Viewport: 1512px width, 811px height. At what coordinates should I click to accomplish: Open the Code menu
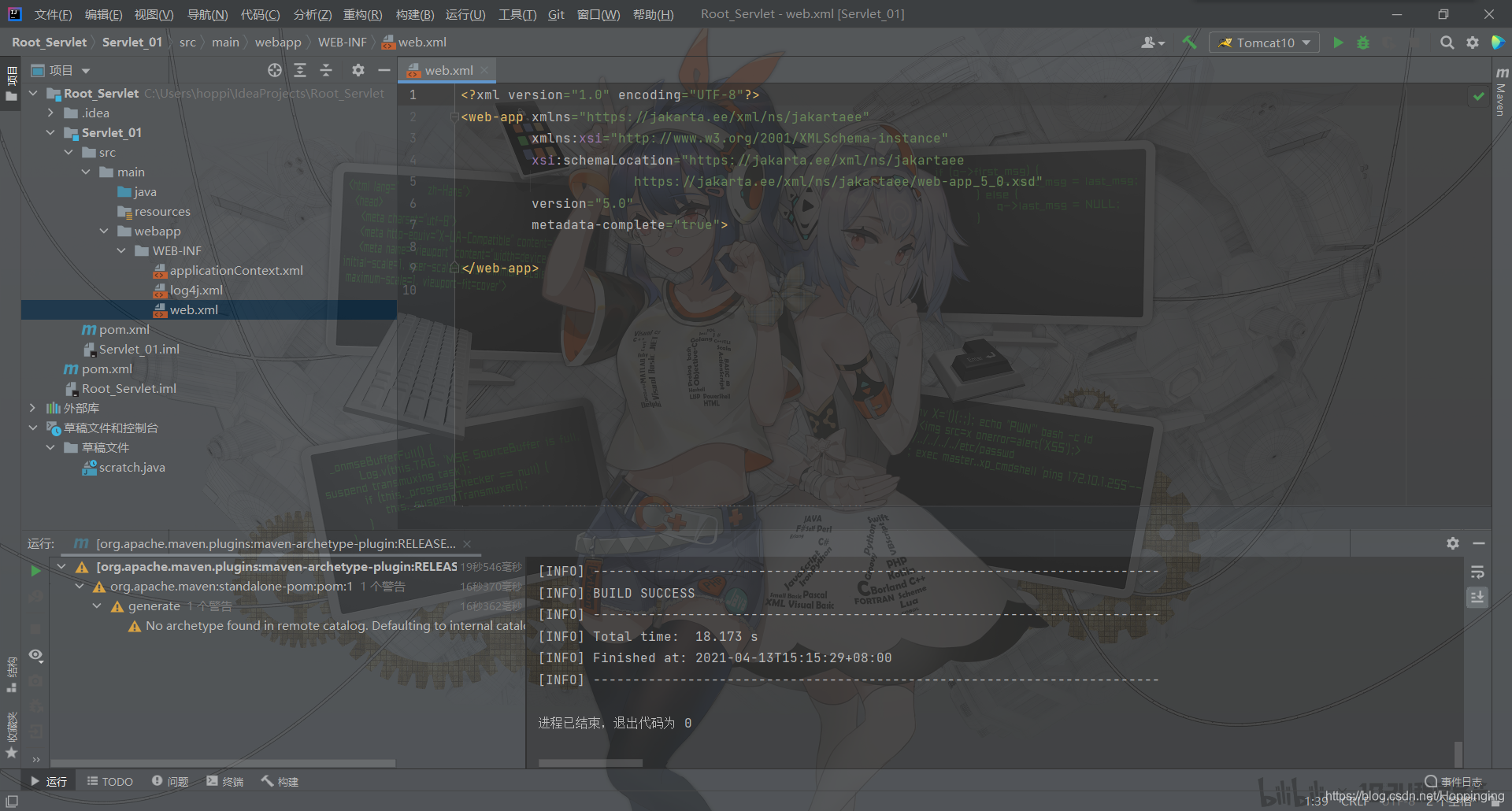(x=260, y=14)
